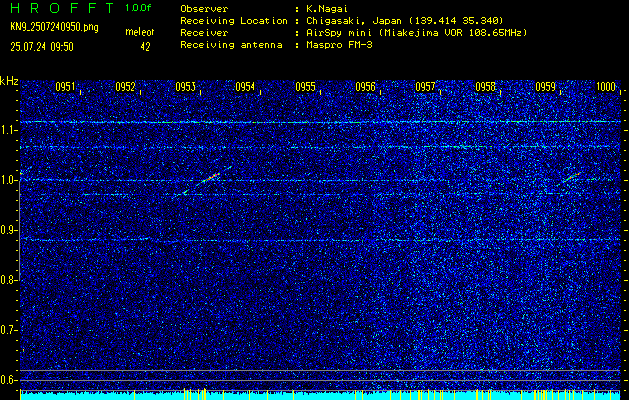Click the 0953 time marker
This screenshot has height=400, width=629.
[185, 87]
